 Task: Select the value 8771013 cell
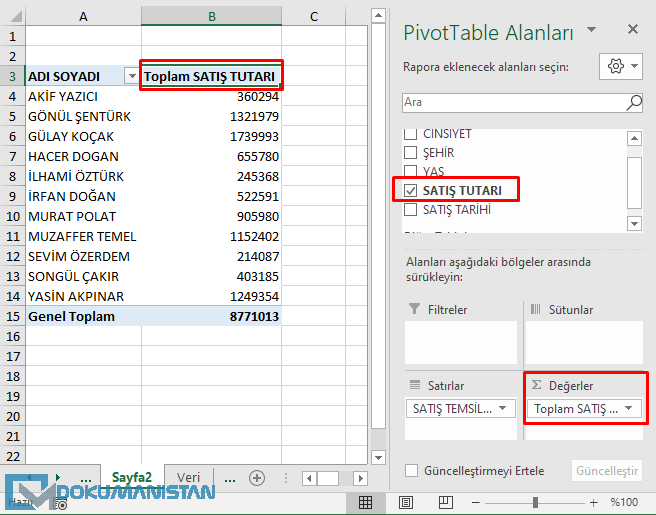click(211, 316)
